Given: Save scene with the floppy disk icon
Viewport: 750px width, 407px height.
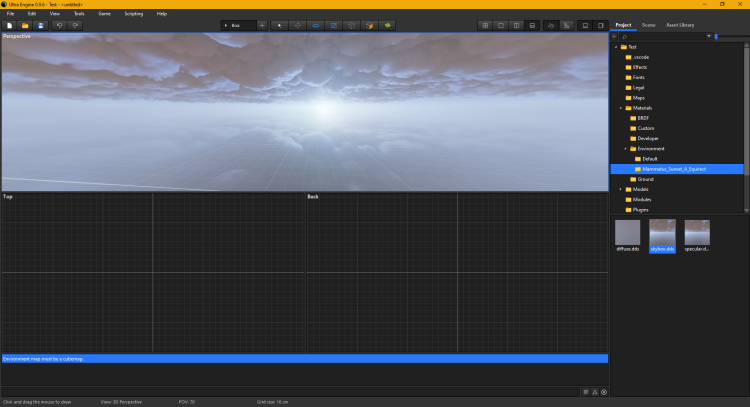Looking at the screenshot, I should 40,25.
